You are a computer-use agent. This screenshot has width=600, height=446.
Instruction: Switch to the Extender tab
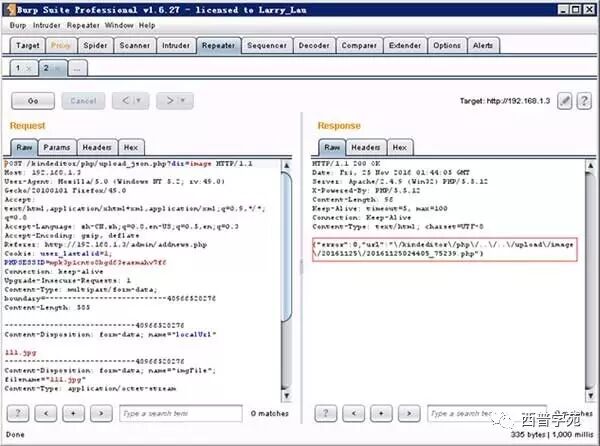[x=405, y=46]
